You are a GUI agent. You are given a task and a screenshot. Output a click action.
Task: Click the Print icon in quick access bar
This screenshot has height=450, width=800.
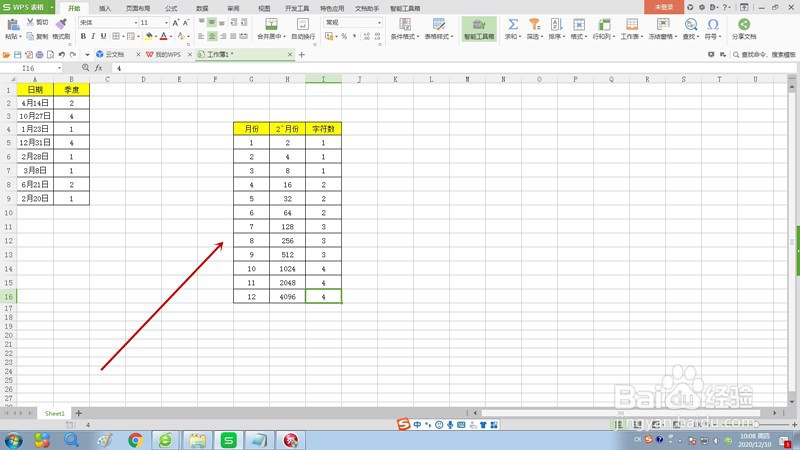click(x=39, y=55)
